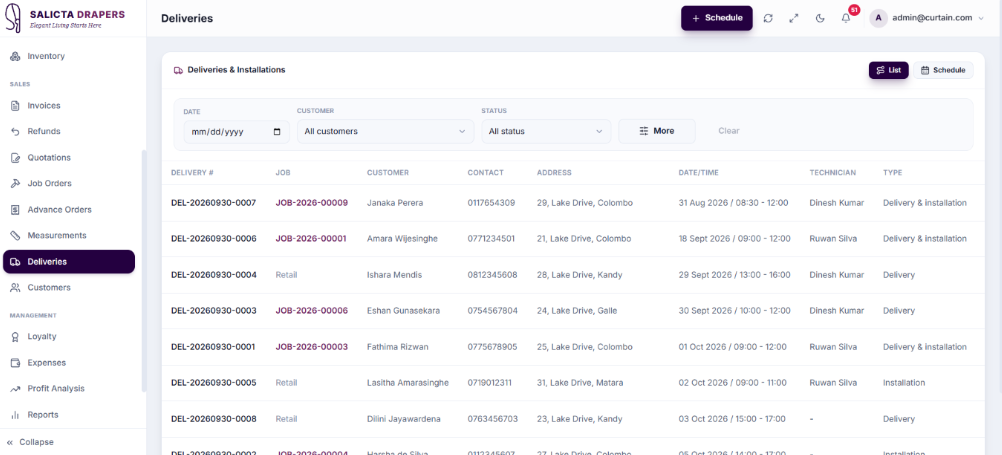Open job link JOB-2026-00001
The image size is (1002, 455).
[311, 238]
